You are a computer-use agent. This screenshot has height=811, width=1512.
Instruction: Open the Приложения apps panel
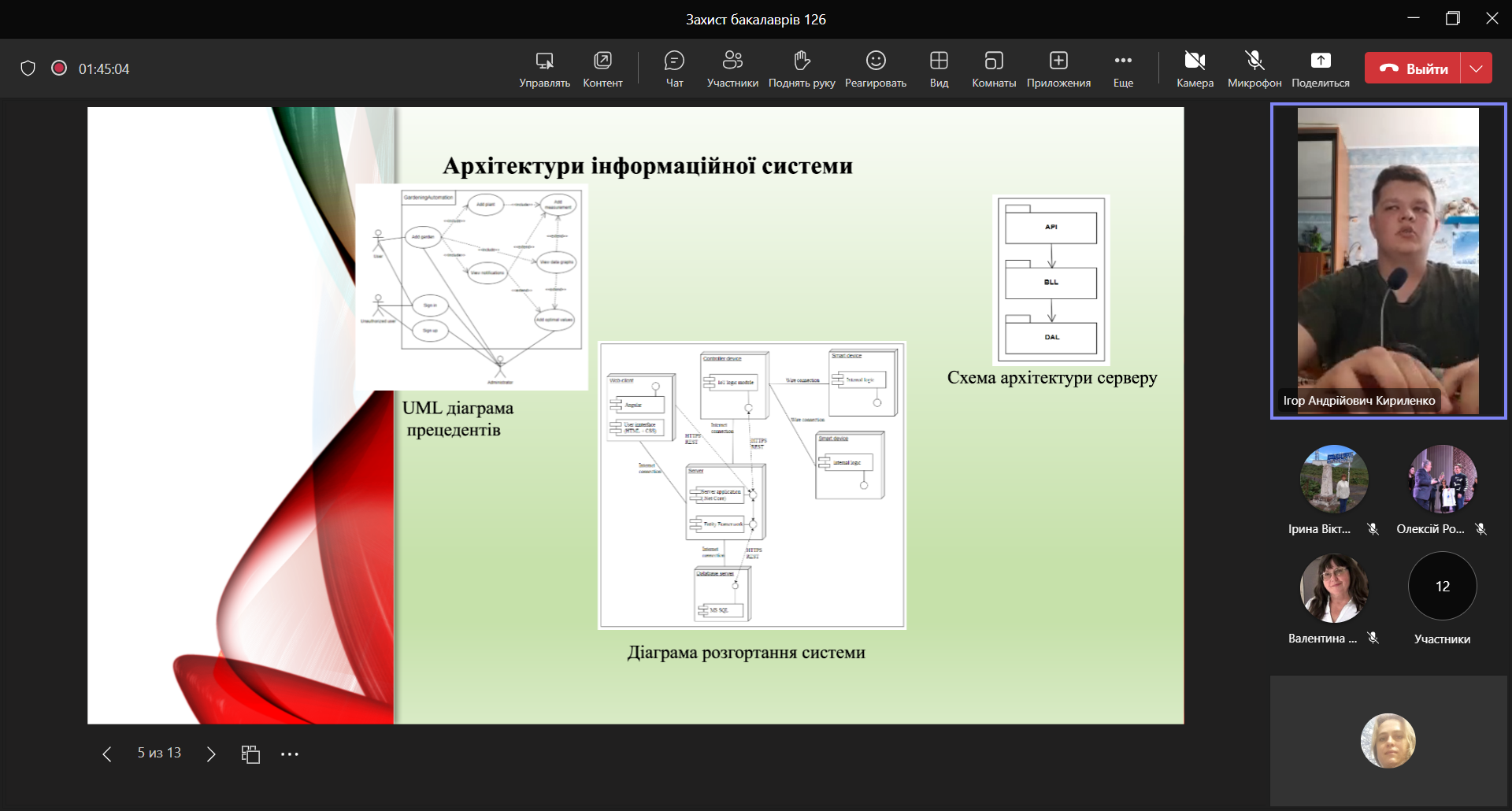click(1058, 69)
